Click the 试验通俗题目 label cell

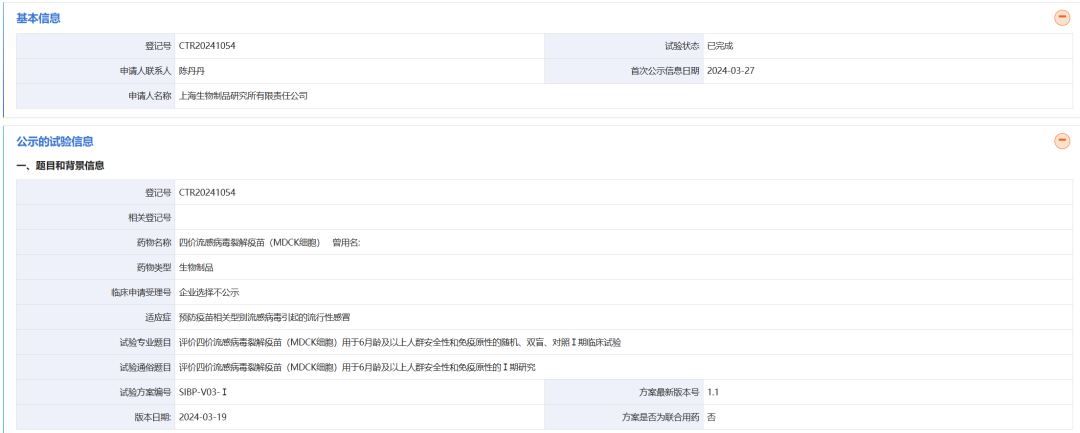95,368
